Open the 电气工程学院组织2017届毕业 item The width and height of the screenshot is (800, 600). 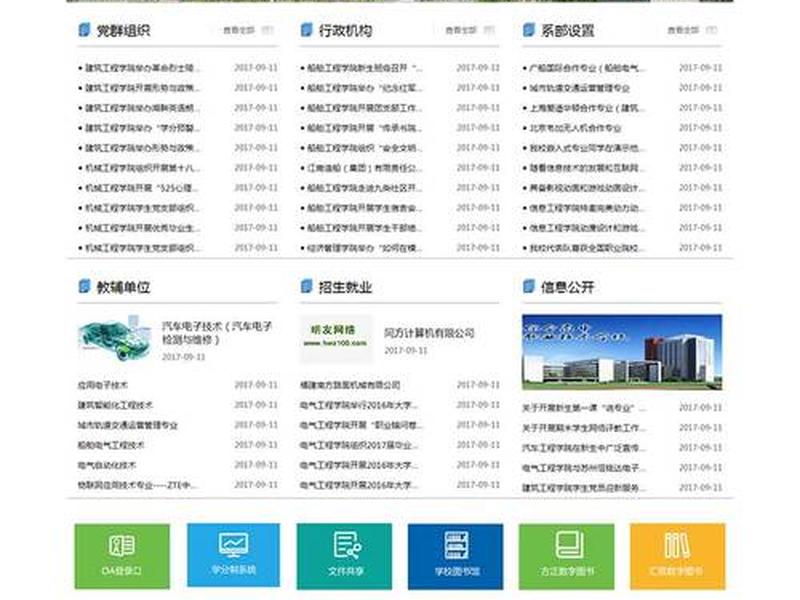(x=359, y=445)
